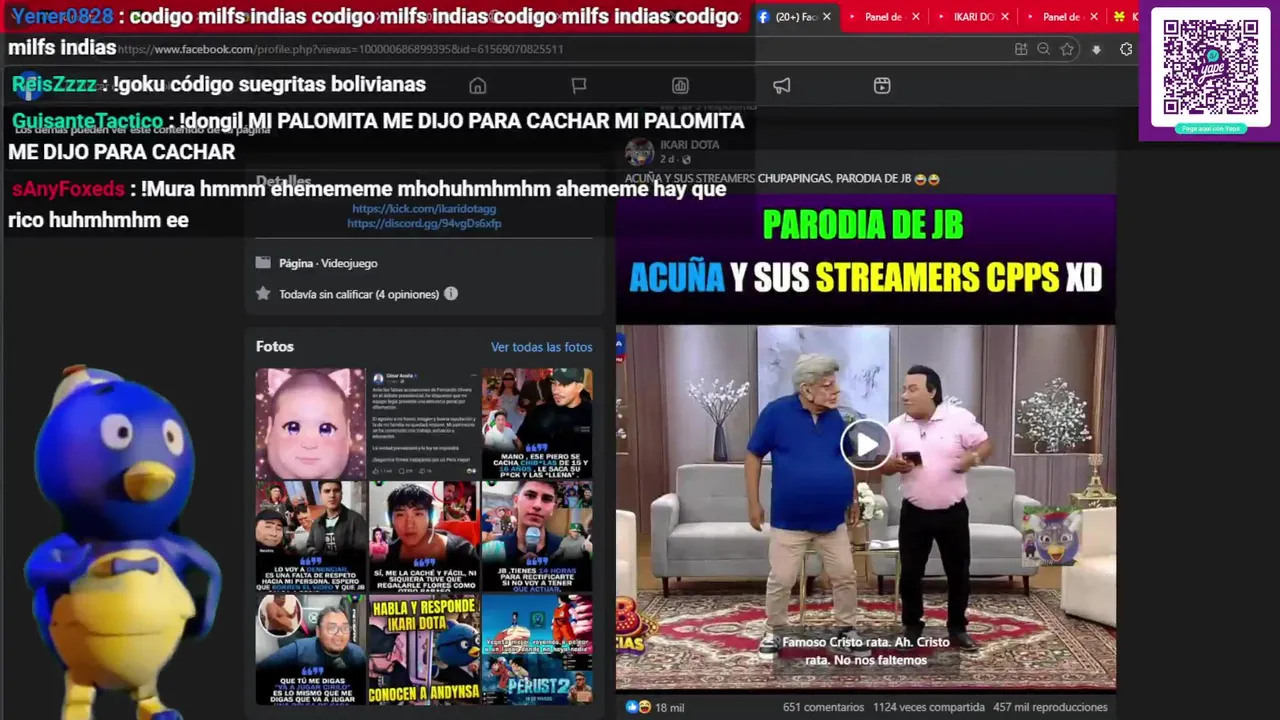Click the Facebook profile URL in address bar
This screenshot has height=720, width=1280.
tap(340, 49)
